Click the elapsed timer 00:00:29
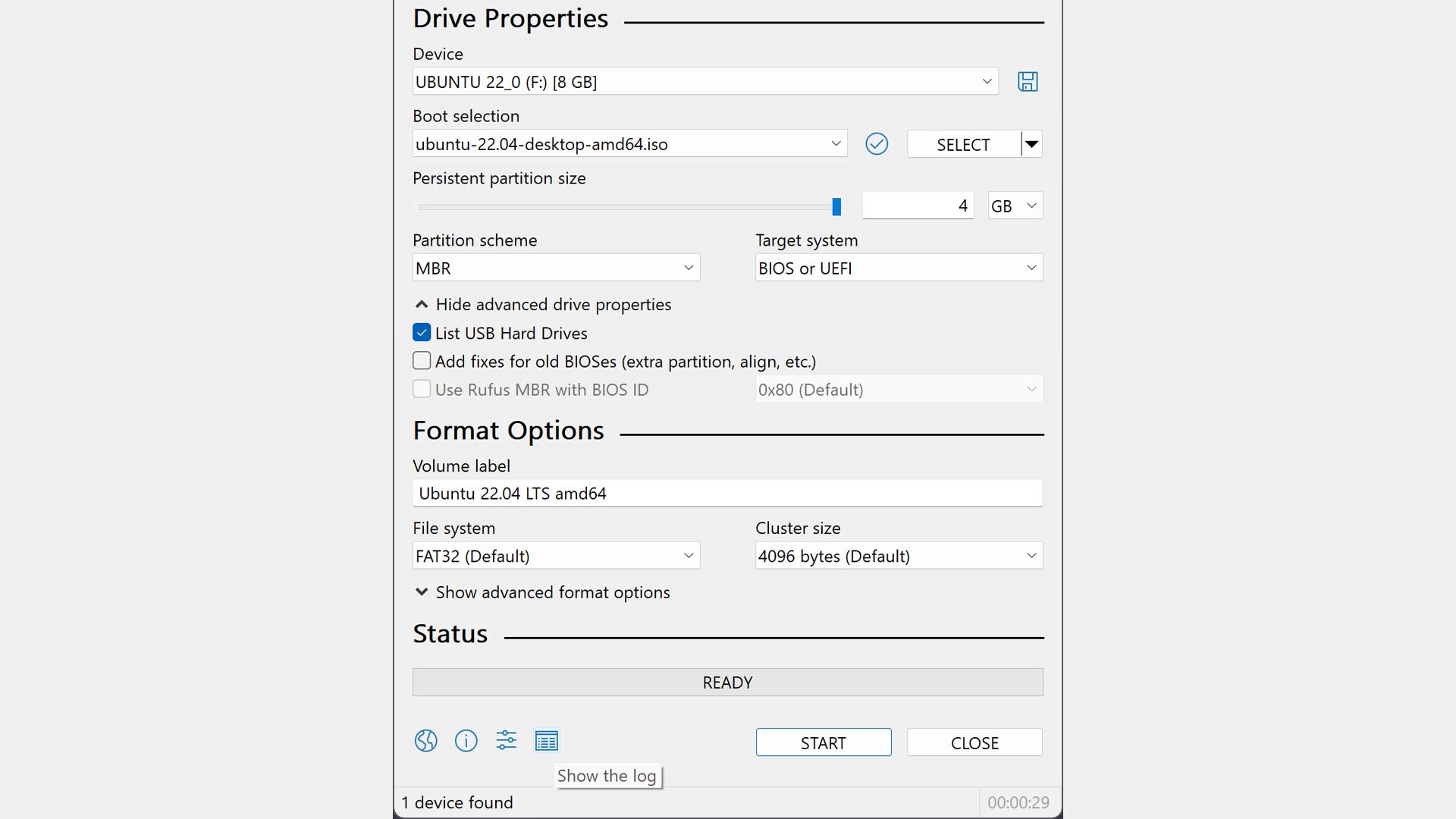The width and height of the screenshot is (1456, 819). [1018, 802]
